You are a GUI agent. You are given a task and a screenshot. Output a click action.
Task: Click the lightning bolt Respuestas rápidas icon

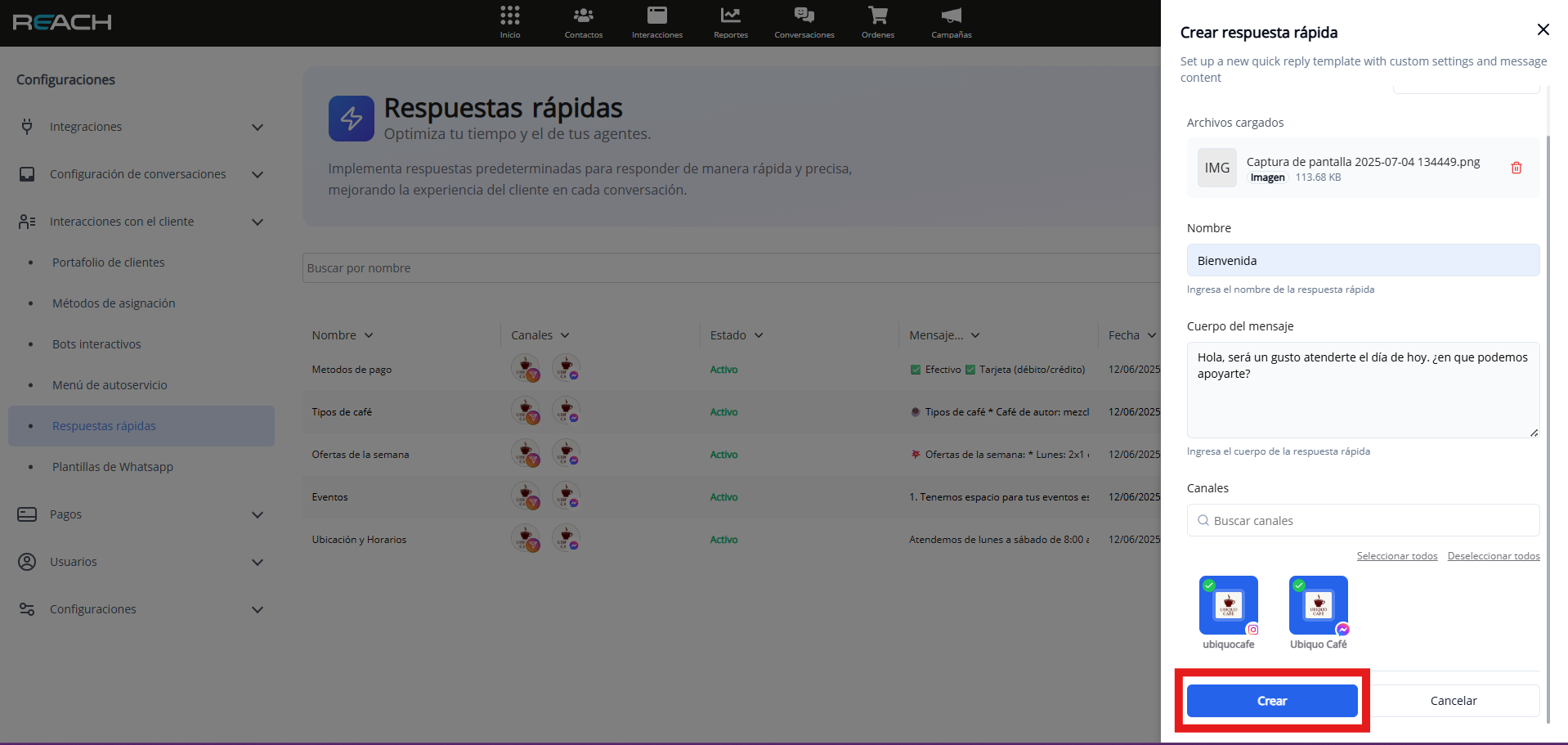[352, 119]
